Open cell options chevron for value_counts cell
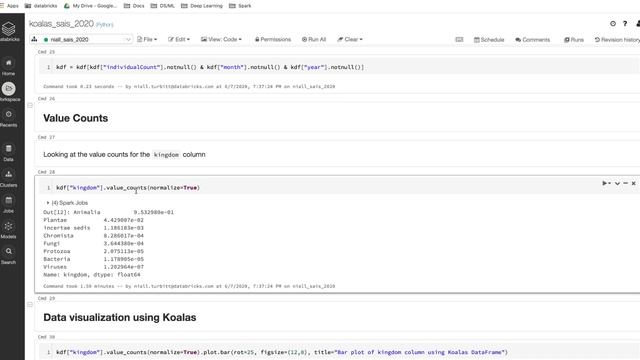640x360 pixels. tap(617, 183)
